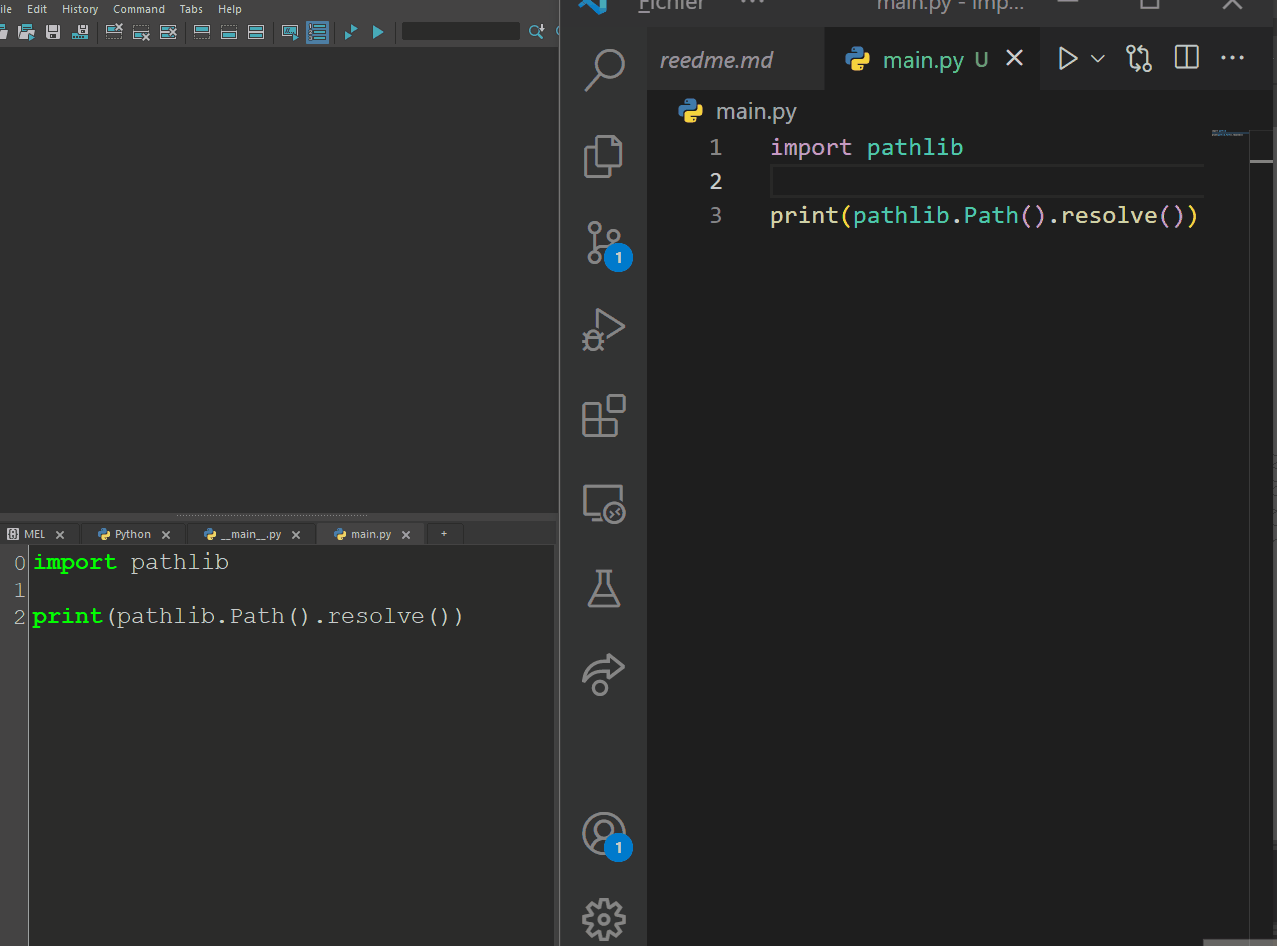Switch to Show Both History and Input panes
This screenshot has width=1277, height=946.
pyautogui.click(x=256, y=32)
